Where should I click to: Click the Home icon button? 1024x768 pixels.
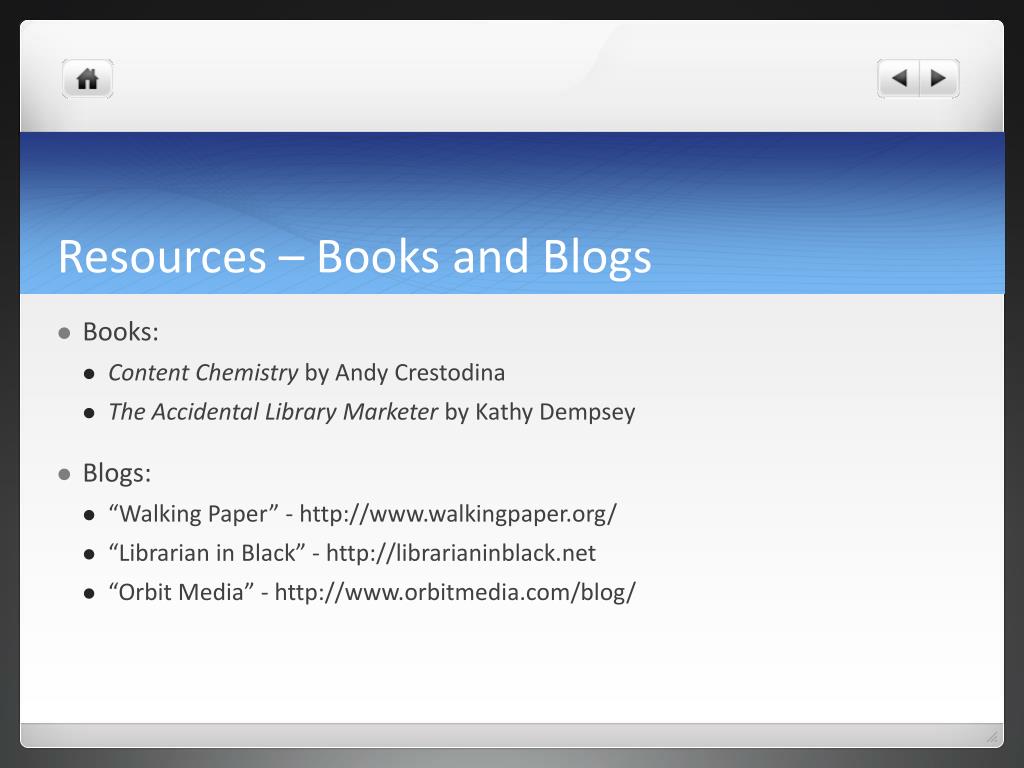(88, 79)
